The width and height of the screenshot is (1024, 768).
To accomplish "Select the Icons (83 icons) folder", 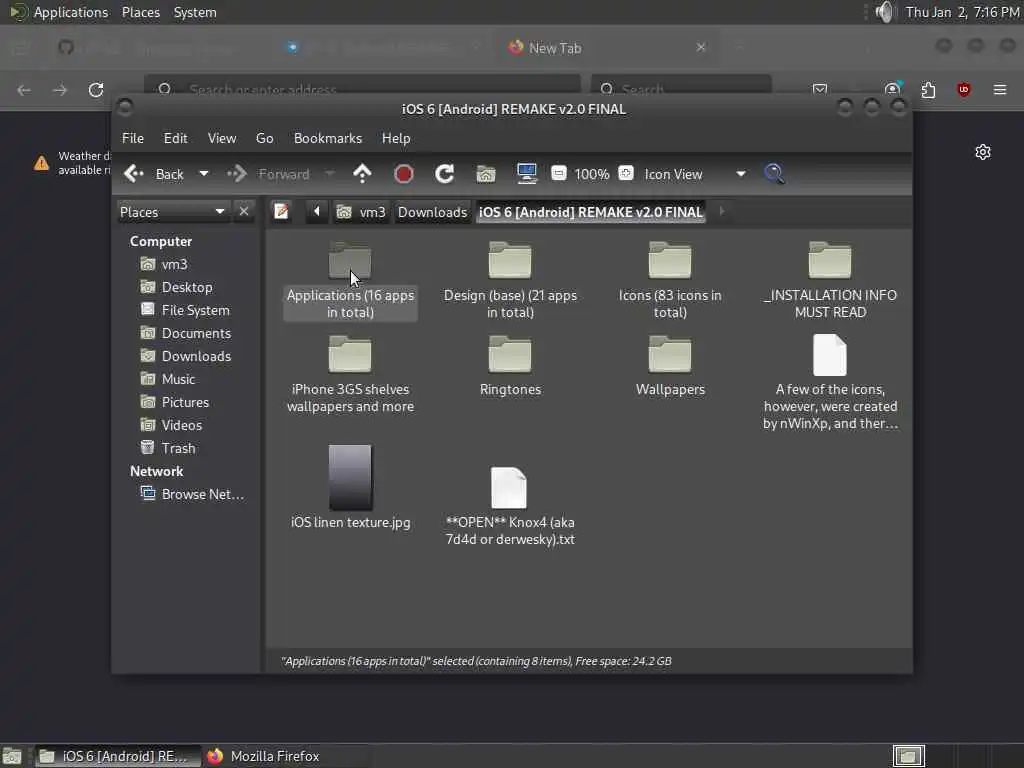I will tap(670, 281).
